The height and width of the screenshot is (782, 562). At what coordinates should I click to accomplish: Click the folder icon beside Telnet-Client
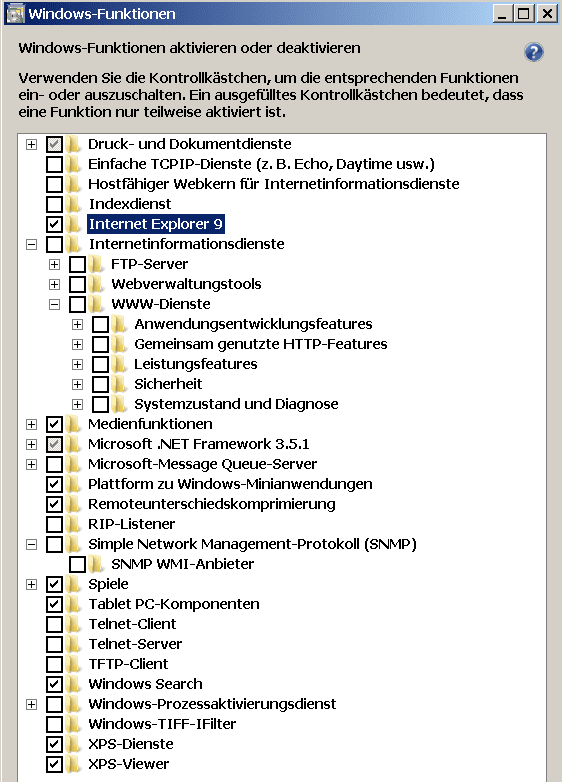[x=73, y=624]
